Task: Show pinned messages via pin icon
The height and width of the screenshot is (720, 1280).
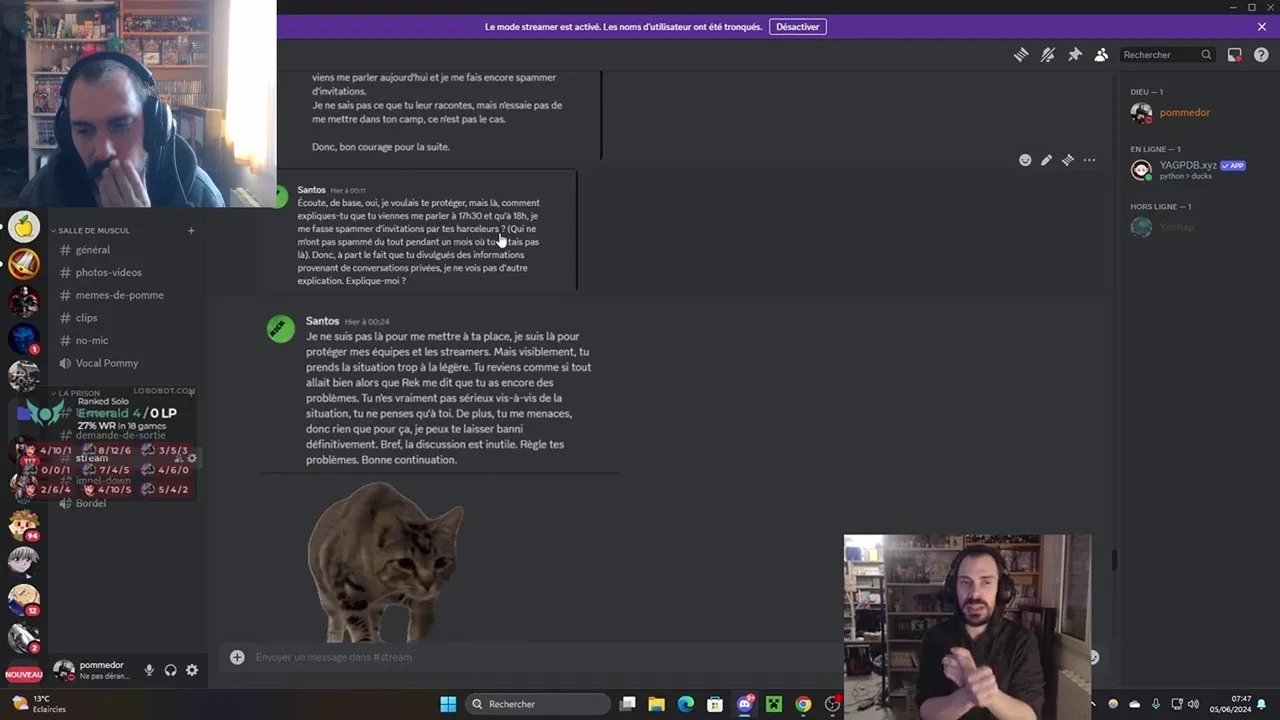Action: coord(1075,55)
